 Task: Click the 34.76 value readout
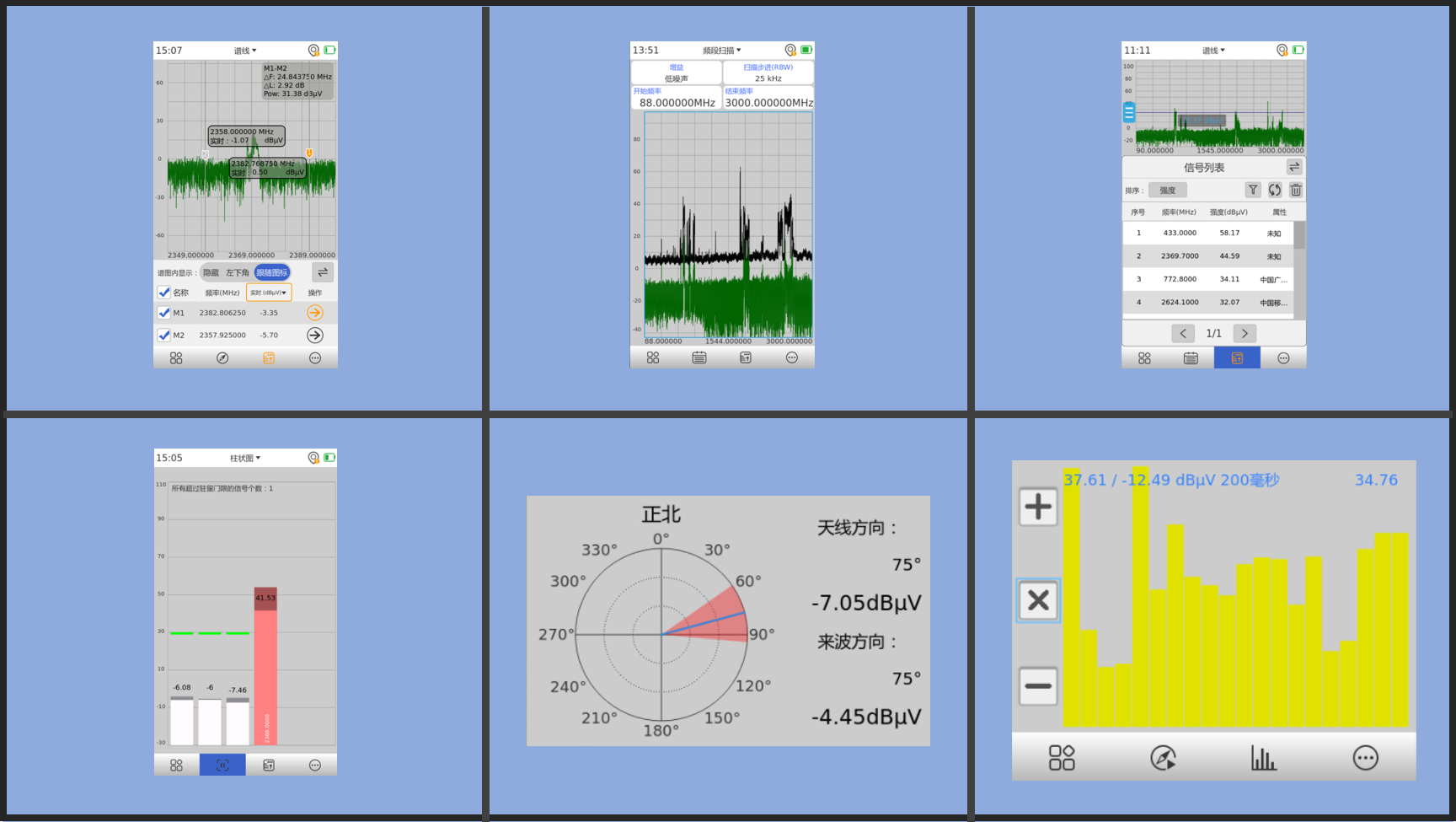click(x=1376, y=480)
